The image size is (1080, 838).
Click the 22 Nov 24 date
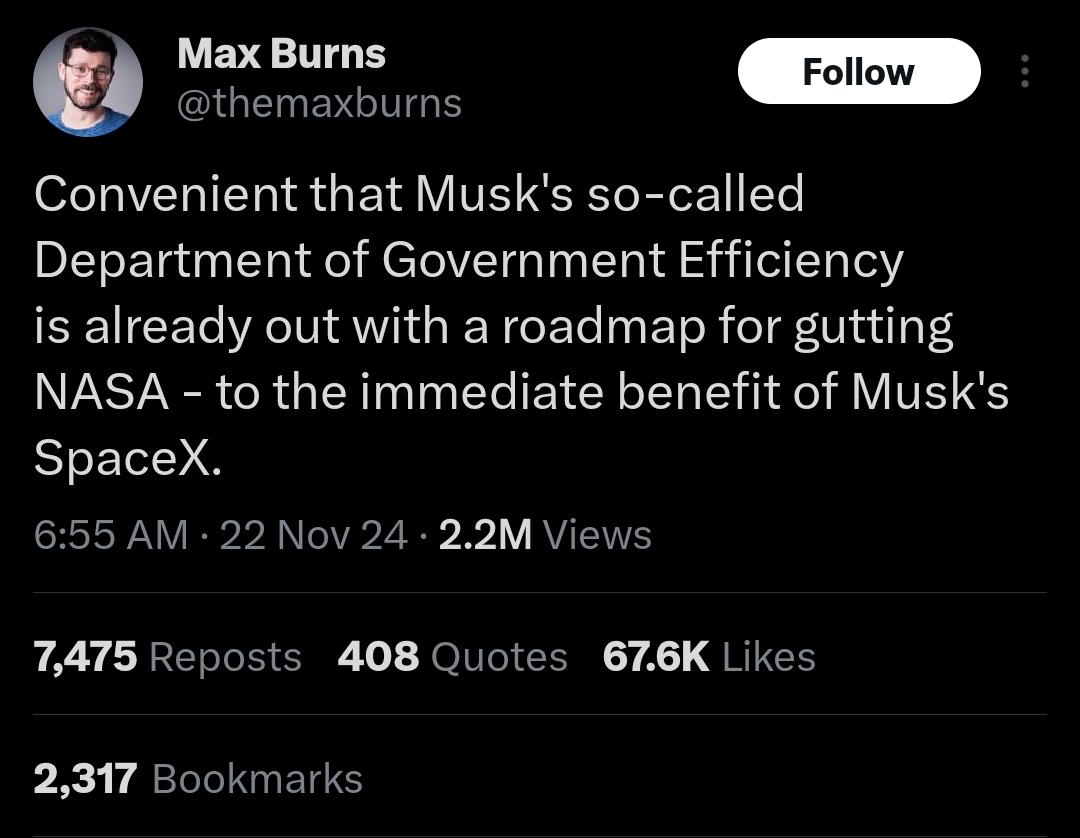click(x=313, y=535)
